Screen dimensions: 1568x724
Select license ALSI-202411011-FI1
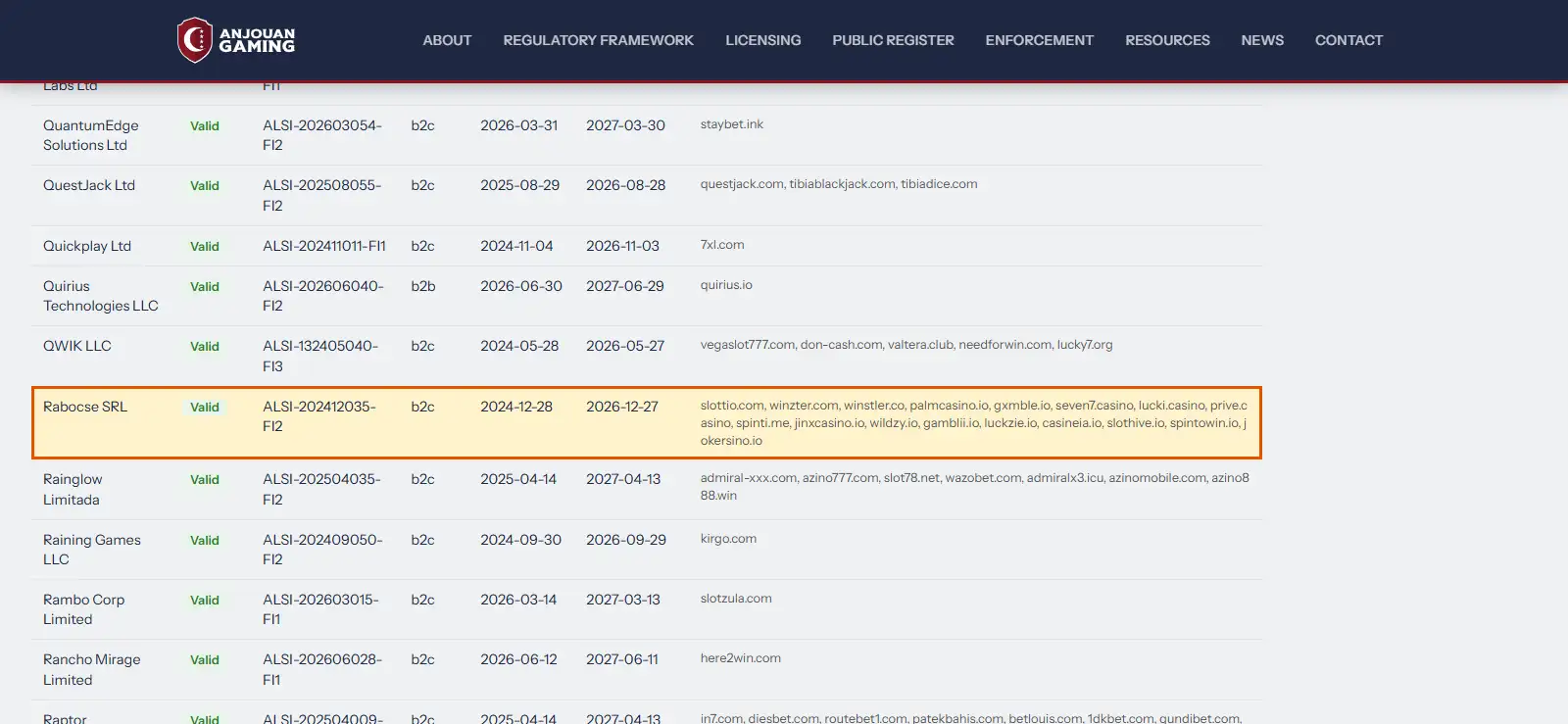(x=324, y=246)
